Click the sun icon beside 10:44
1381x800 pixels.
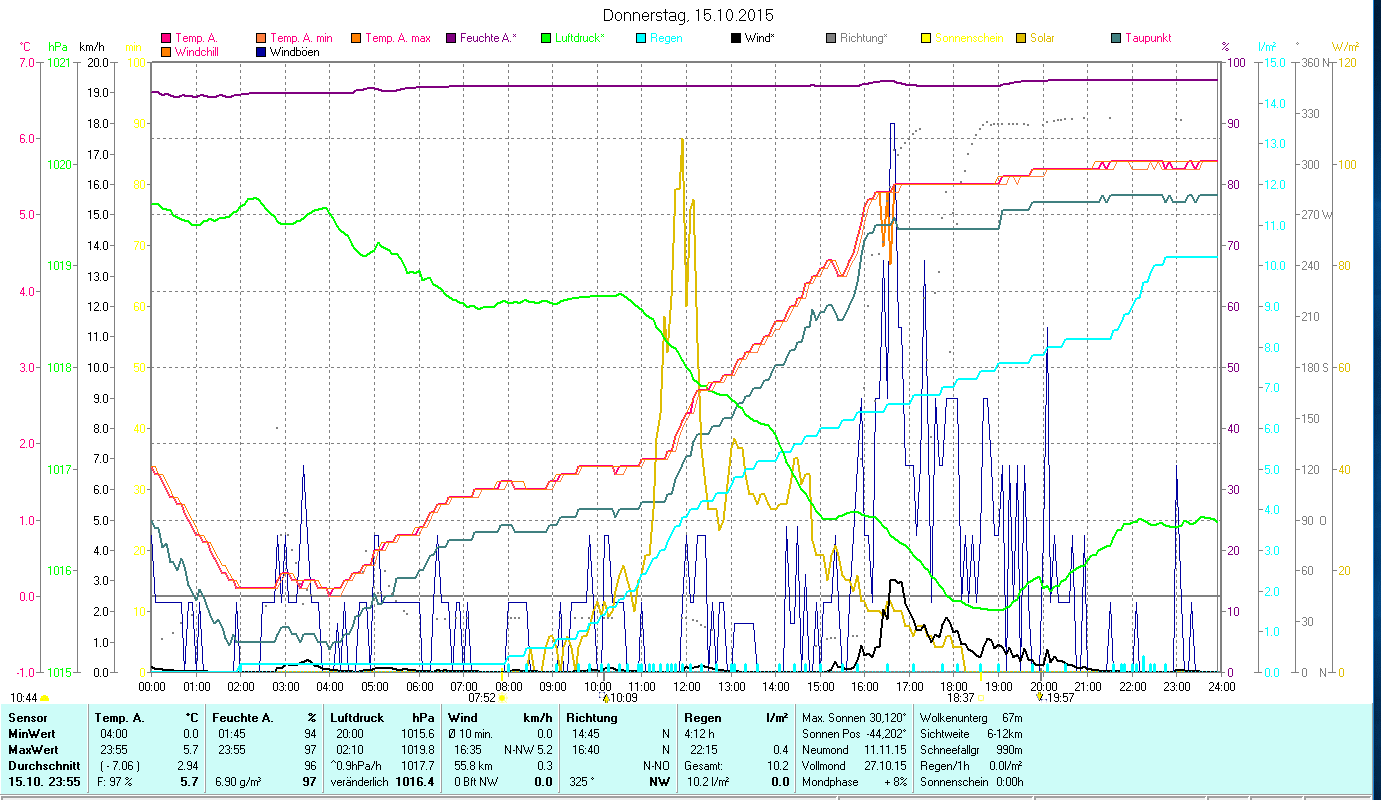44,698
